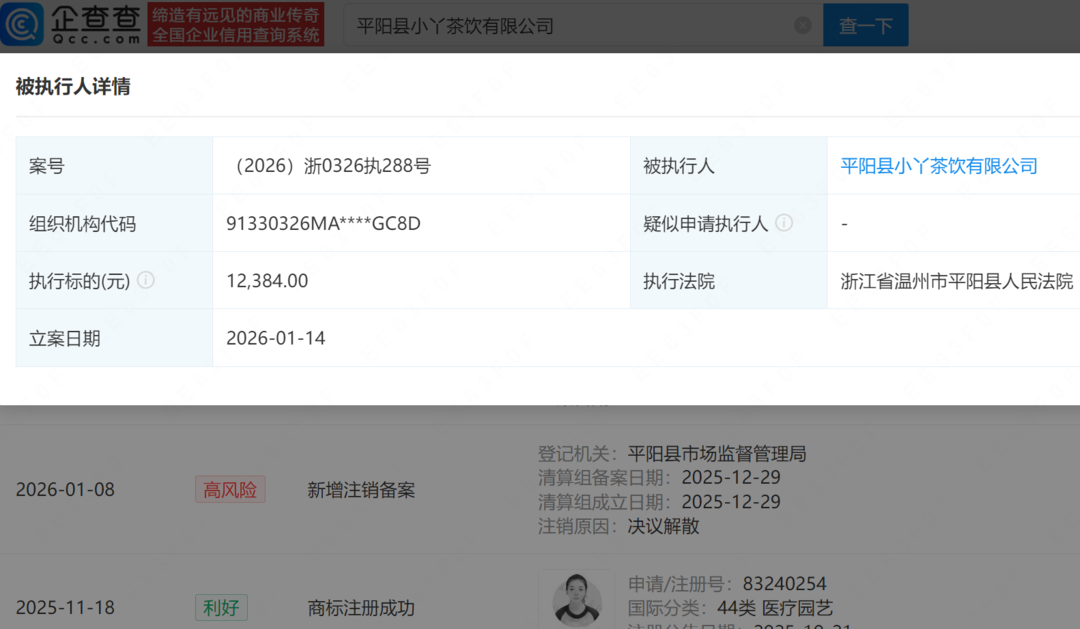
Task: Select the date 2025-11-18 in background list
Action: (x=65, y=608)
